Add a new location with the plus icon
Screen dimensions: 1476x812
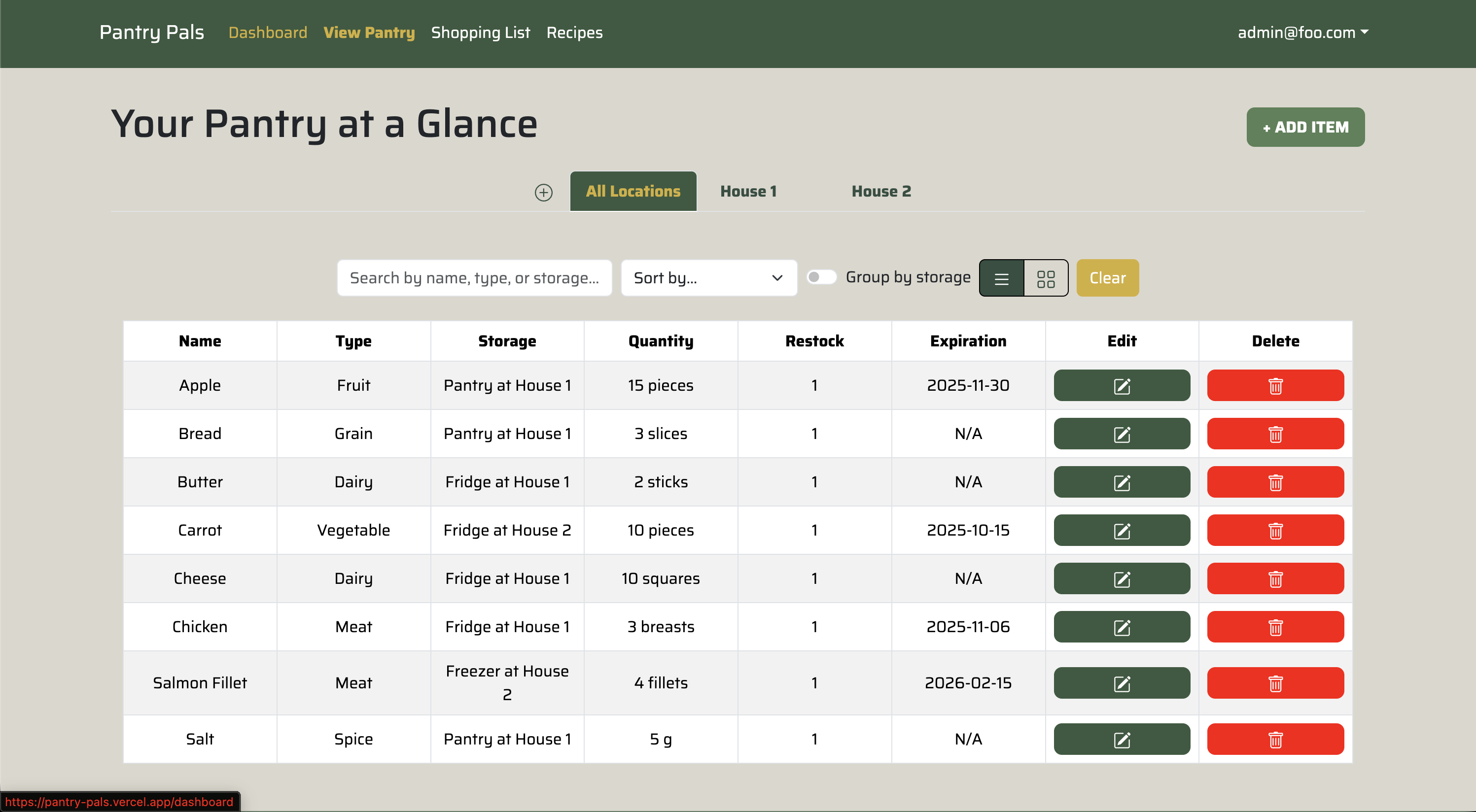(x=543, y=192)
